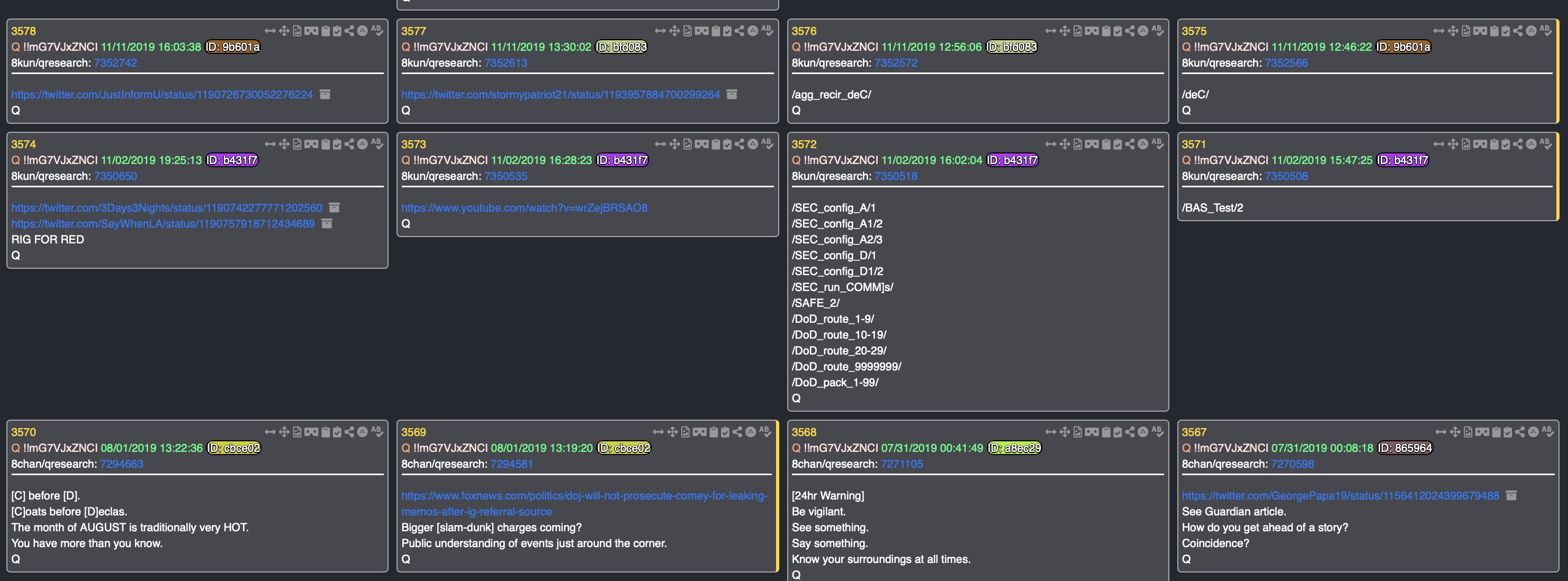Open qresearch post number 7352742
This screenshot has height=581, width=1568.
[115, 62]
